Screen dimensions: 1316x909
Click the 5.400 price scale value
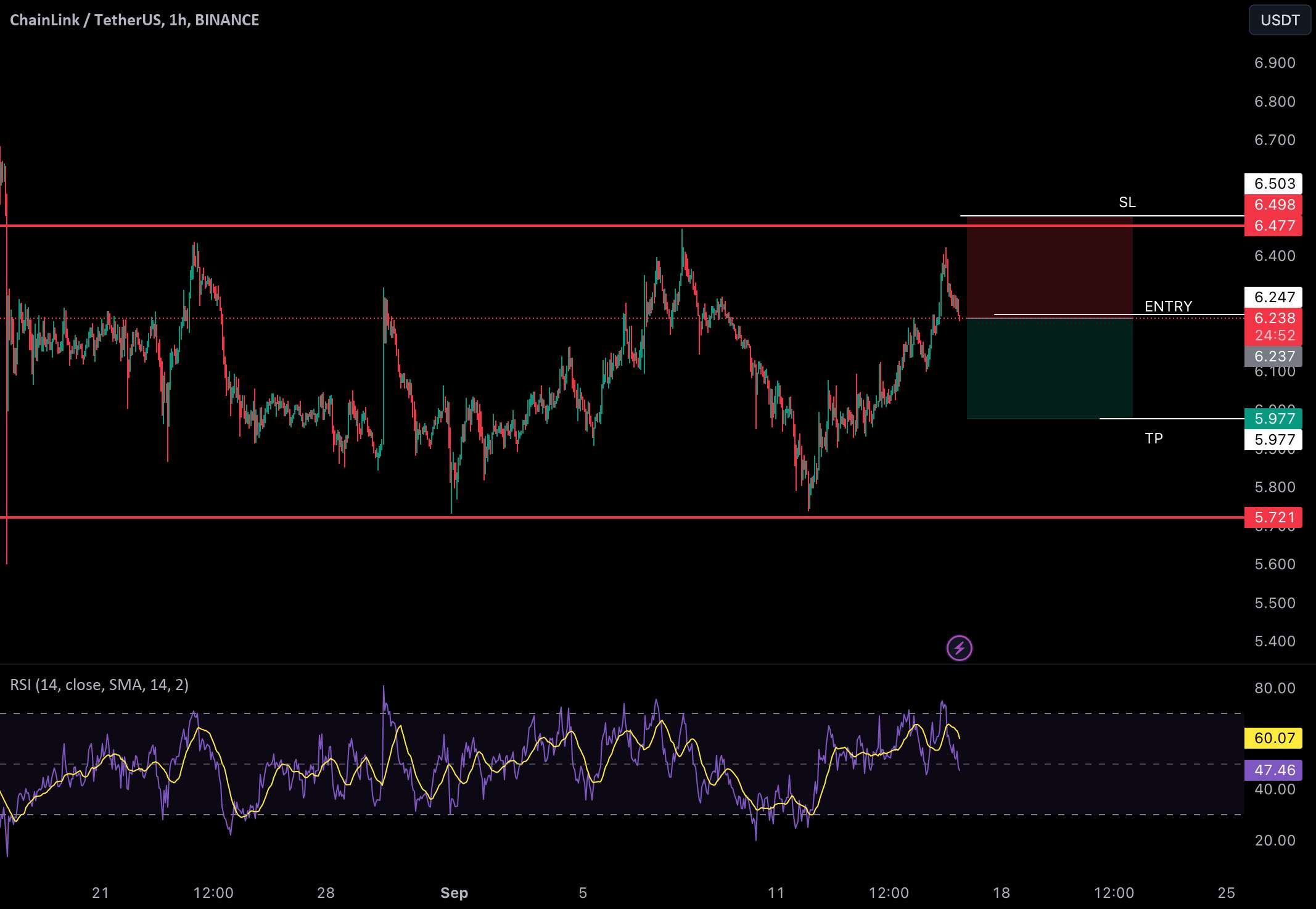1275,641
